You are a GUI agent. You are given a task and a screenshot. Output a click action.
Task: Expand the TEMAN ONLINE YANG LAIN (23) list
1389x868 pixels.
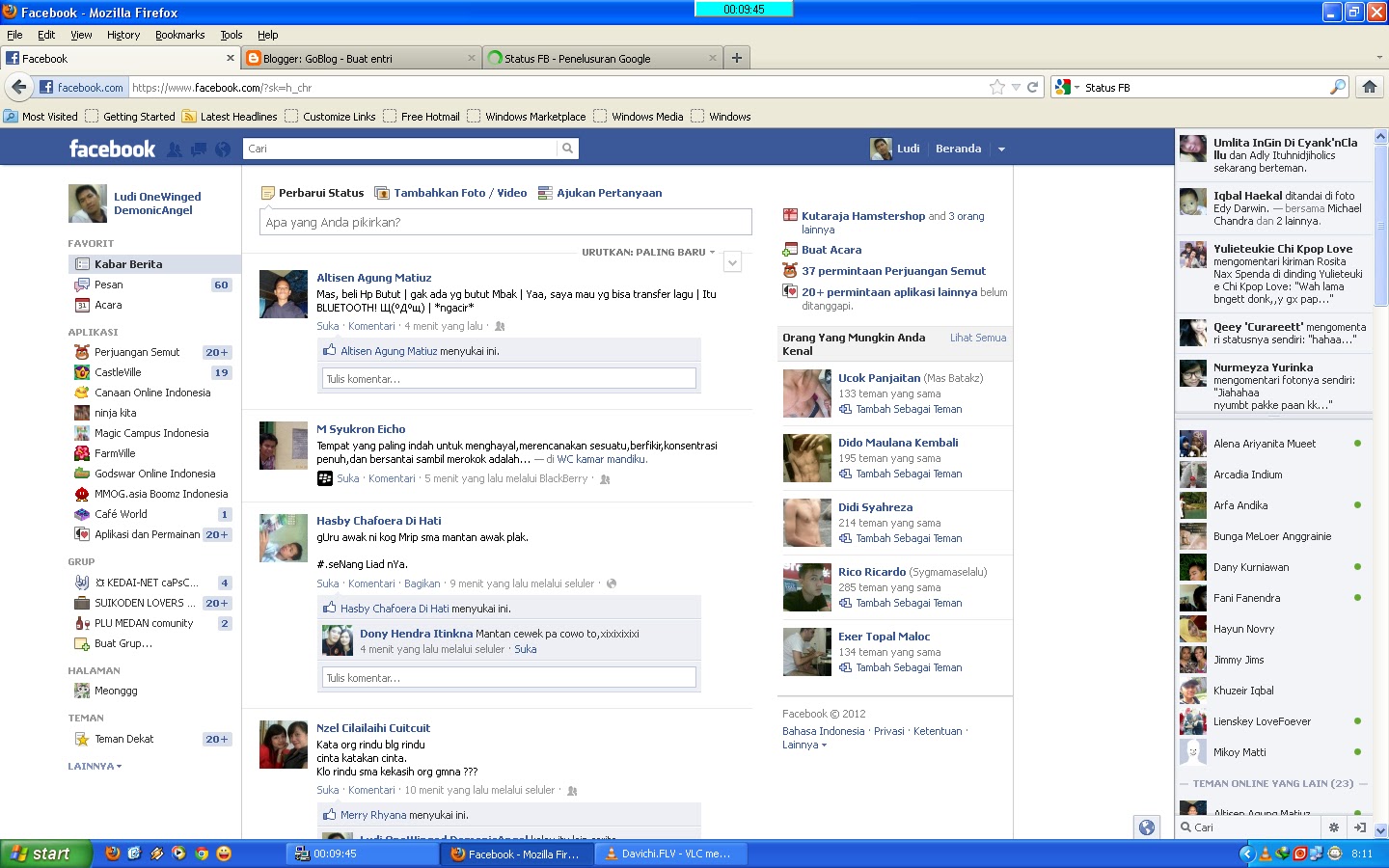(x=1272, y=784)
